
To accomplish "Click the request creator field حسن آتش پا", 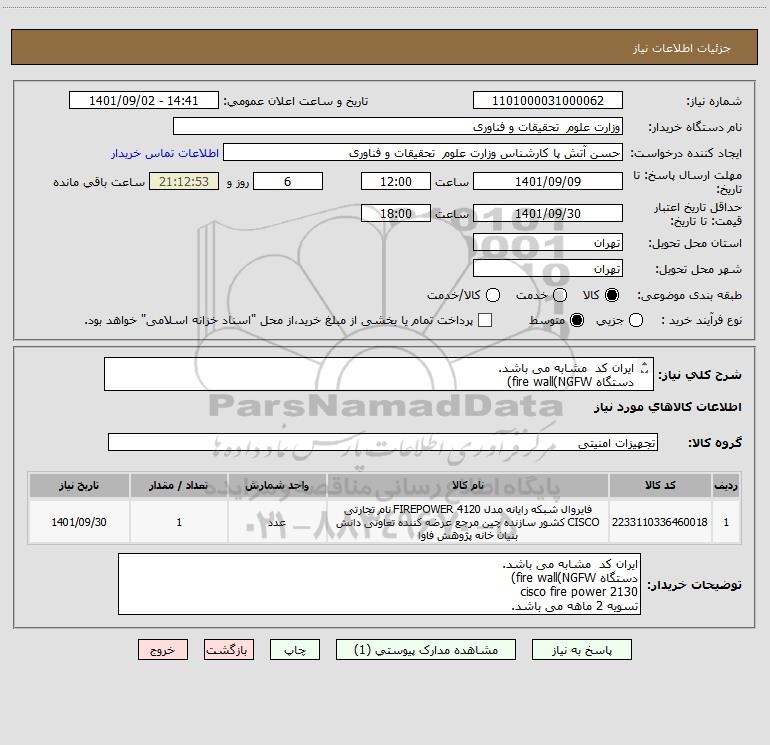I will tap(423, 153).
